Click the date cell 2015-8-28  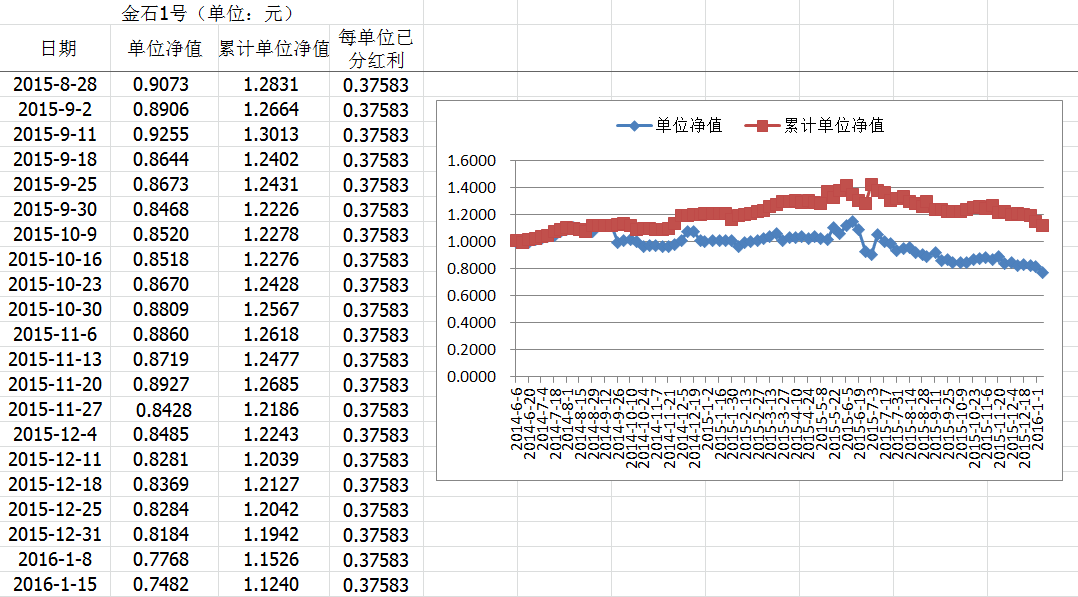coord(55,85)
